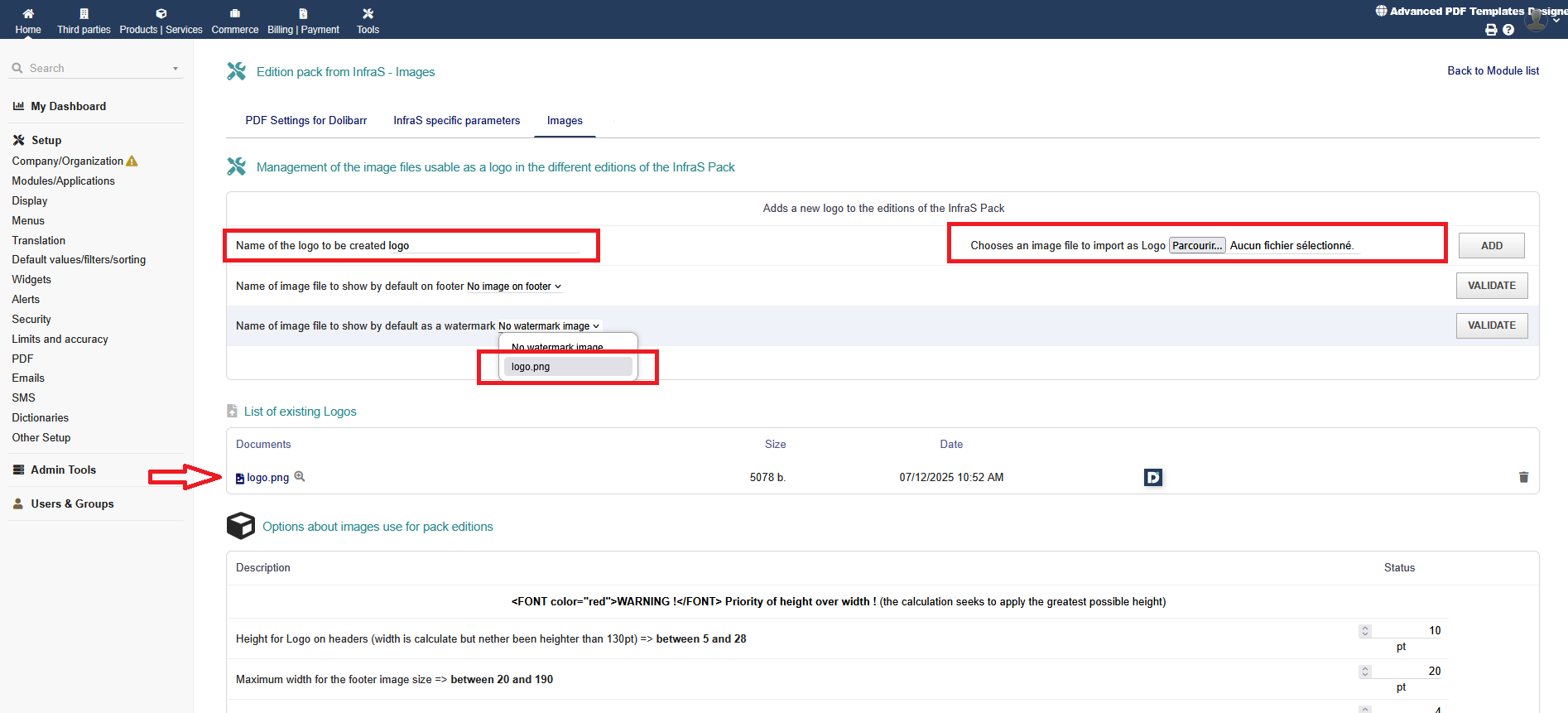Open help via question mark icon
The height and width of the screenshot is (713, 1568).
pos(1508,30)
